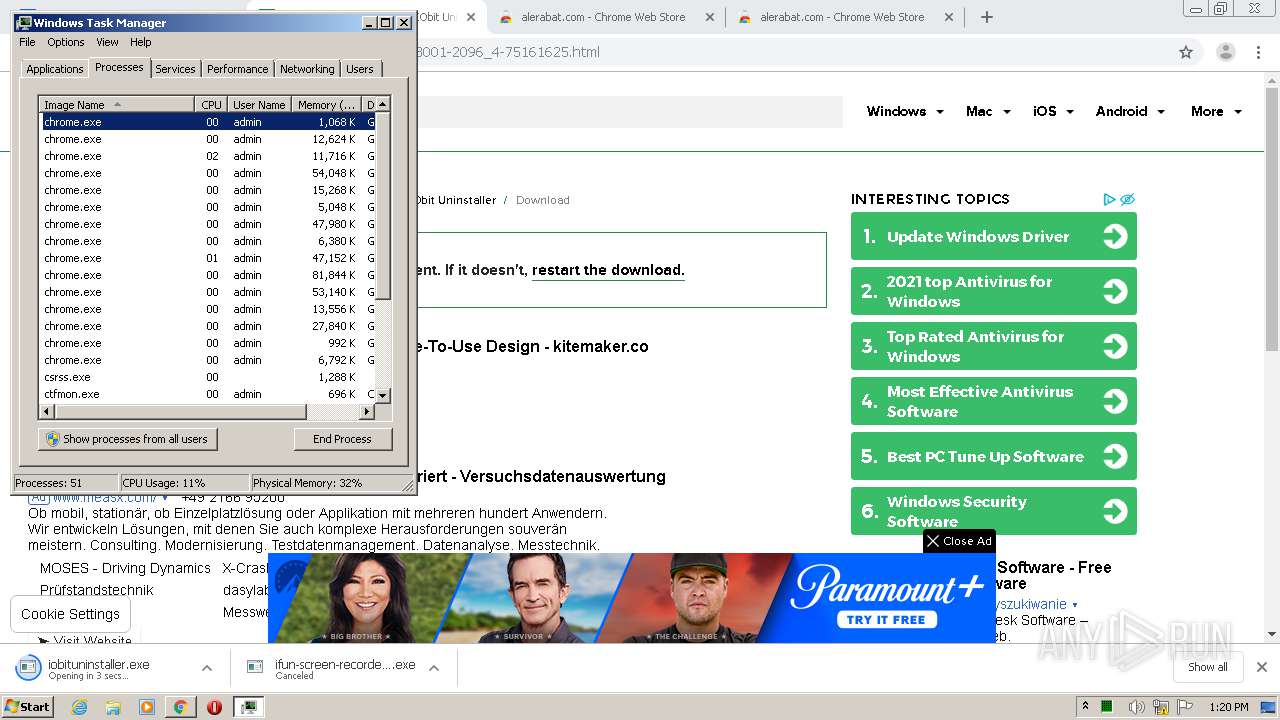Viewport: 1280px width, 720px height.
Task: Click the arrow on Top Rated Antivirus for Windows
Action: point(1115,346)
